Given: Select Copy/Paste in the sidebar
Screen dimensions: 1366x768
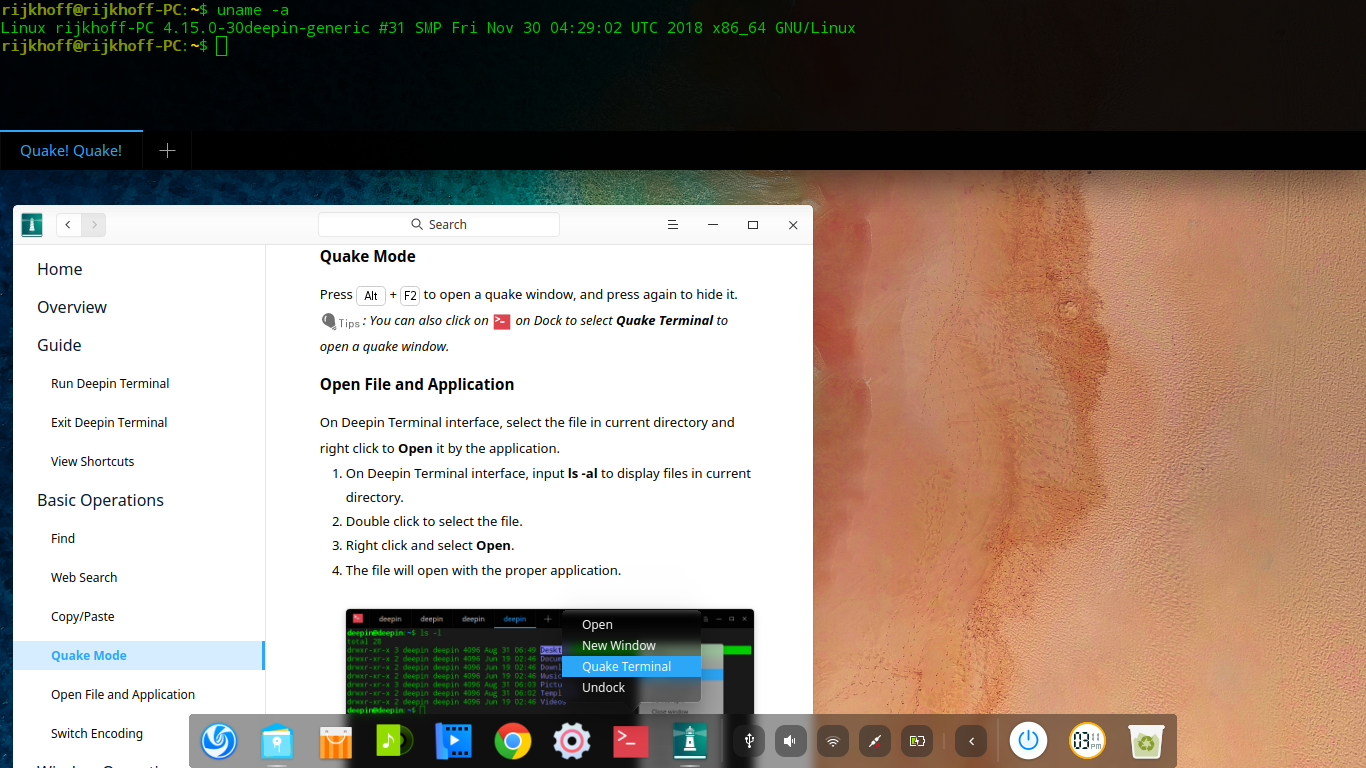Looking at the screenshot, I should click(83, 617).
